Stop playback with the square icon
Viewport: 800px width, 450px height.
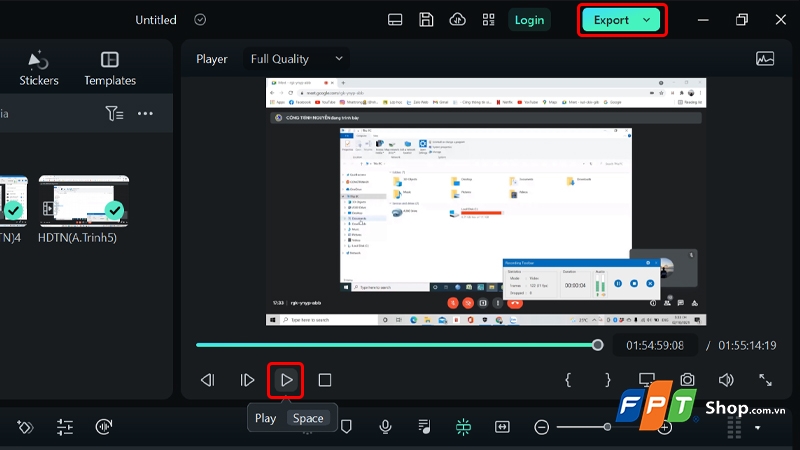[x=325, y=380]
